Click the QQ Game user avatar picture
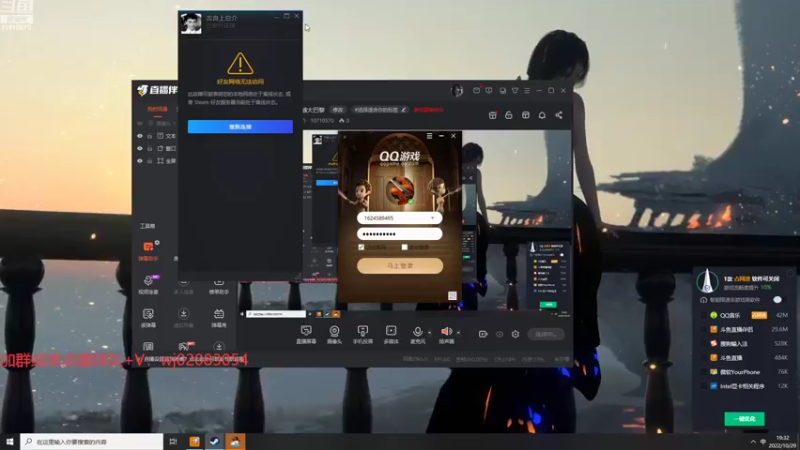 tap(399, 190)
